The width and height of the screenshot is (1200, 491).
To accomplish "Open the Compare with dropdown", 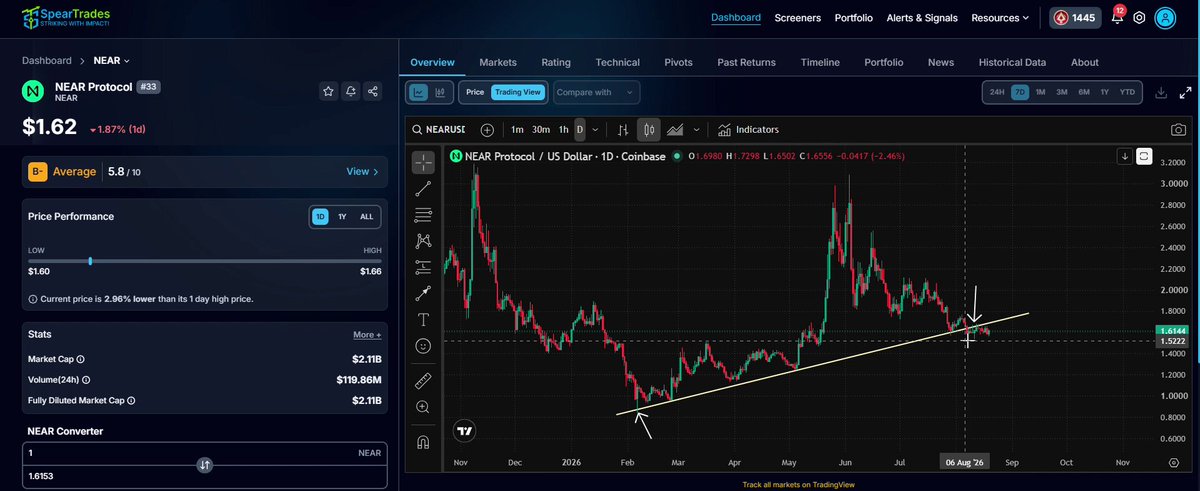I will click(596, 92).
